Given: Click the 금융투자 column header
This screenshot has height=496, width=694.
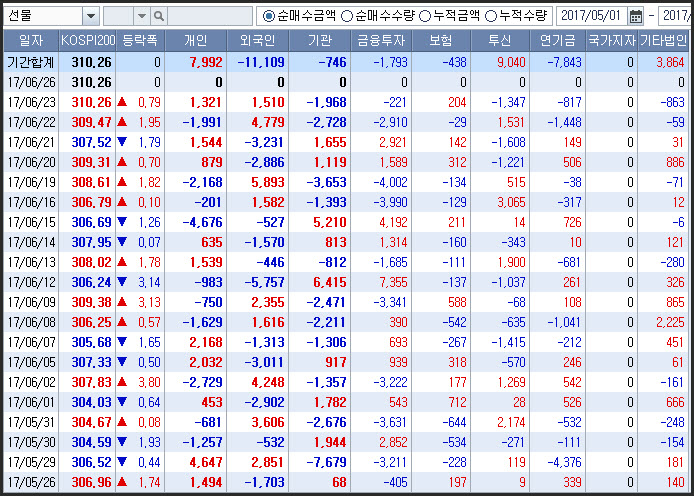Looking at the screenshot, I should click(x=381, y=41).
